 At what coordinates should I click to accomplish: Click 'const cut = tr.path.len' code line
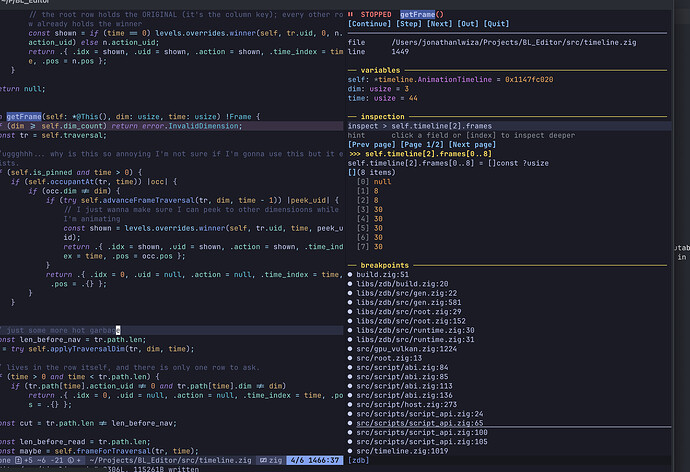88,423
